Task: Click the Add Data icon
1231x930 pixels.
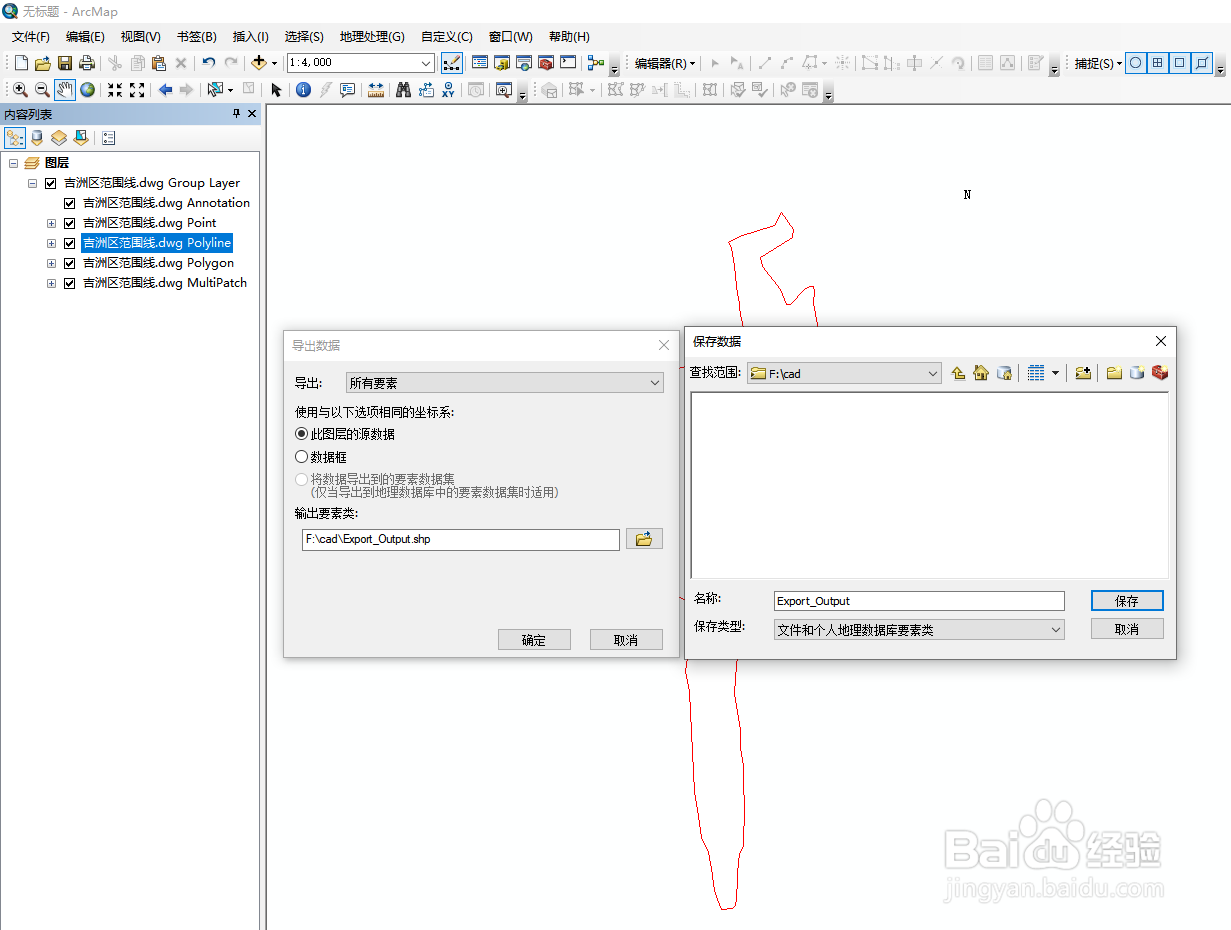Action: pos(259,63)
